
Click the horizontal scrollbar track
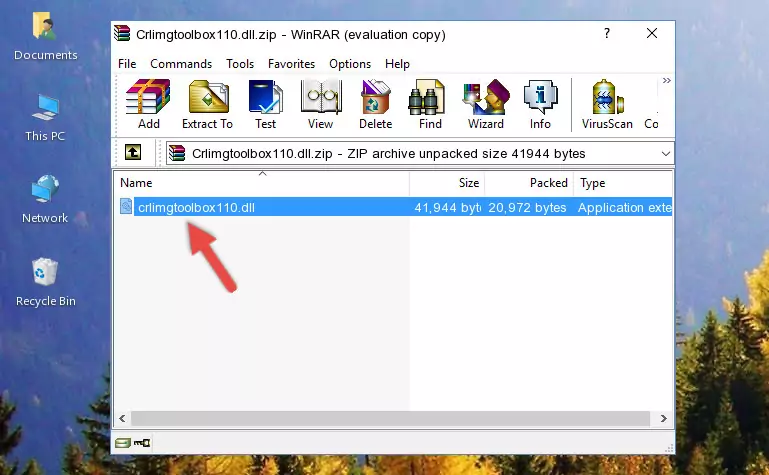(x=390, y=419)
